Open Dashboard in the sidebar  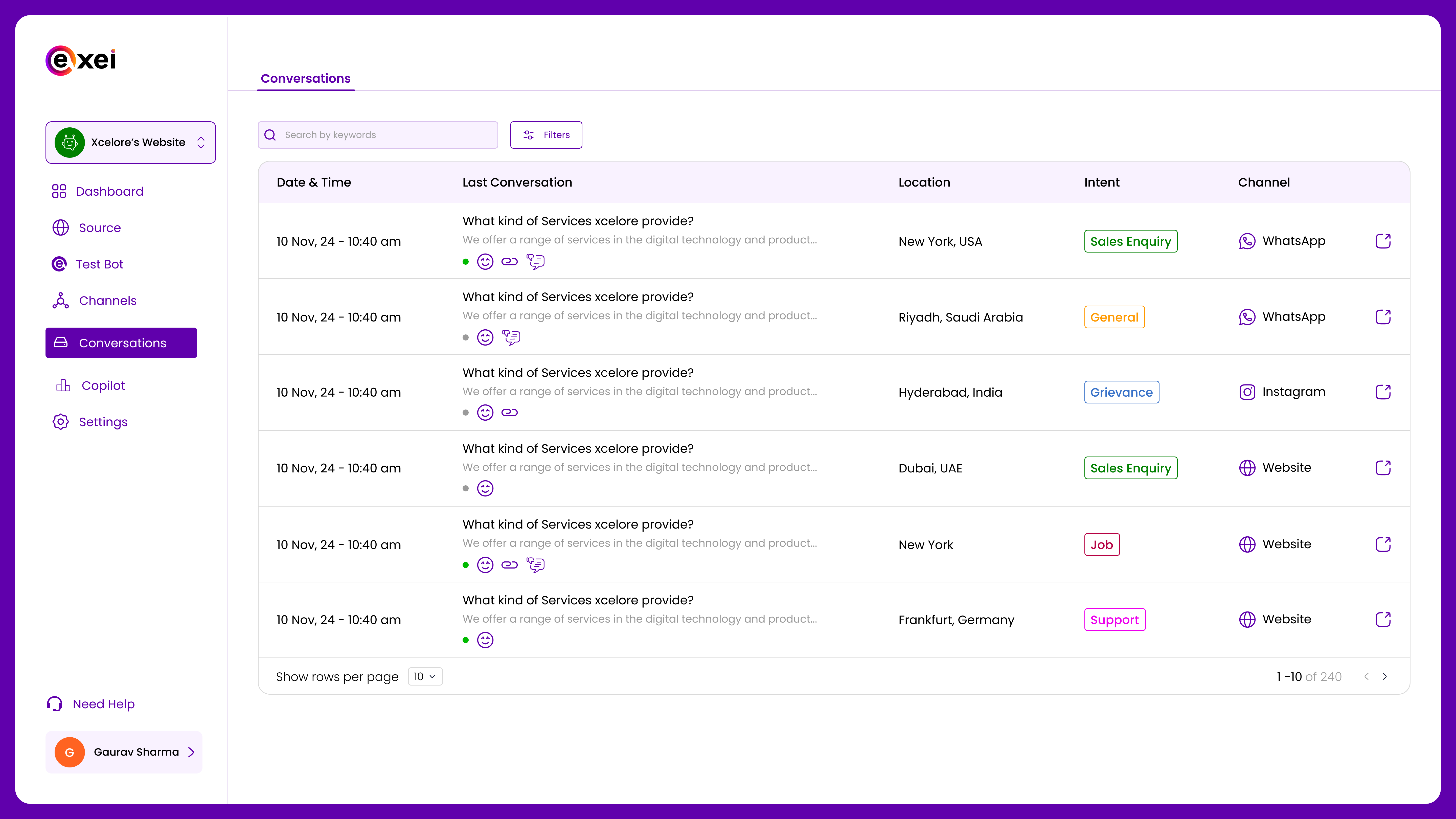[97, 192]
